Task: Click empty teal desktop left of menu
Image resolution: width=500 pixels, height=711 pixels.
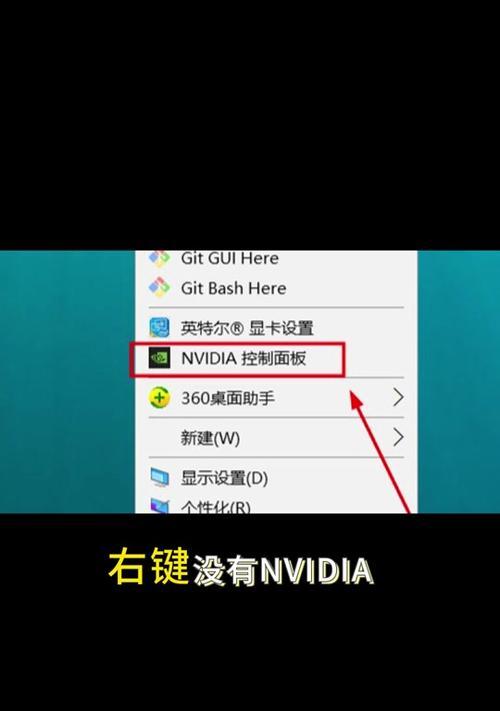Action: coord(68,382)
